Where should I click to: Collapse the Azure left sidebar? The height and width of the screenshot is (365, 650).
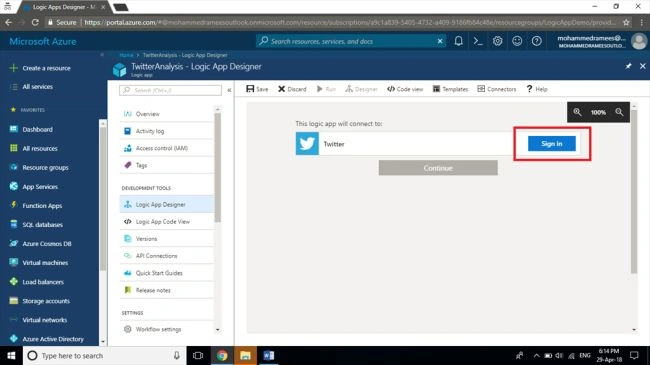tap(102, 54)
